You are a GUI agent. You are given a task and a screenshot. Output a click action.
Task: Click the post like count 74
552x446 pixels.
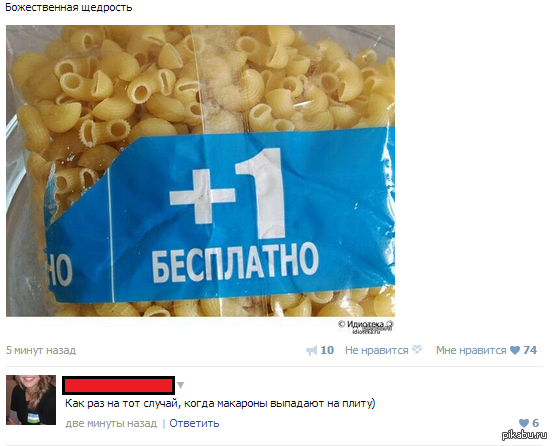(x=530, y=350)
